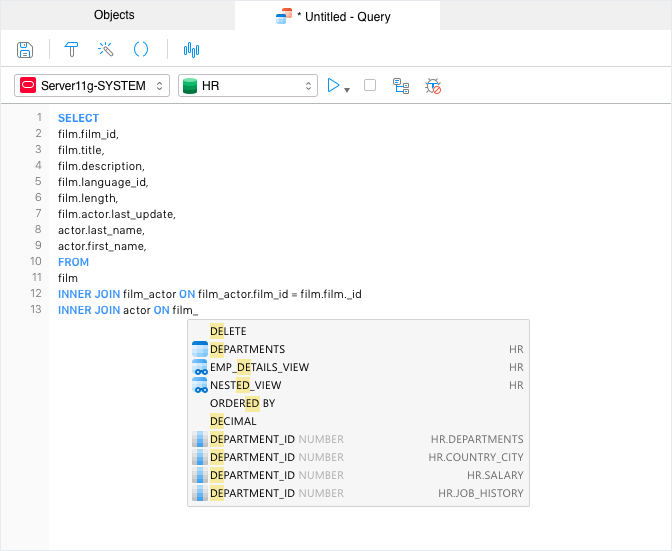The width and height of the screenshot is (672, 551).
Task: Choose DELETE from autocomplete list
Action: [x=358, y=331]
